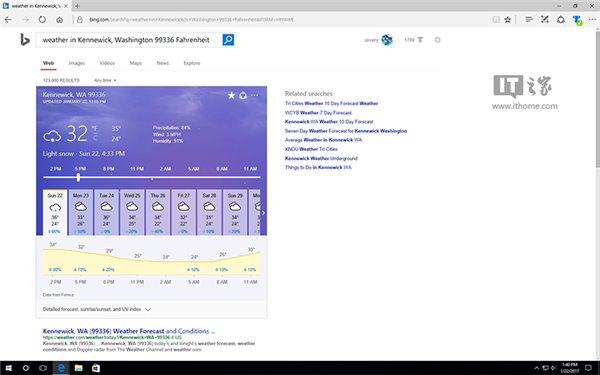The width and height of the screenshot is (600, 375).
Task: Open WCYB Weather 7 Day Forecast link
Action: point(318,112)
